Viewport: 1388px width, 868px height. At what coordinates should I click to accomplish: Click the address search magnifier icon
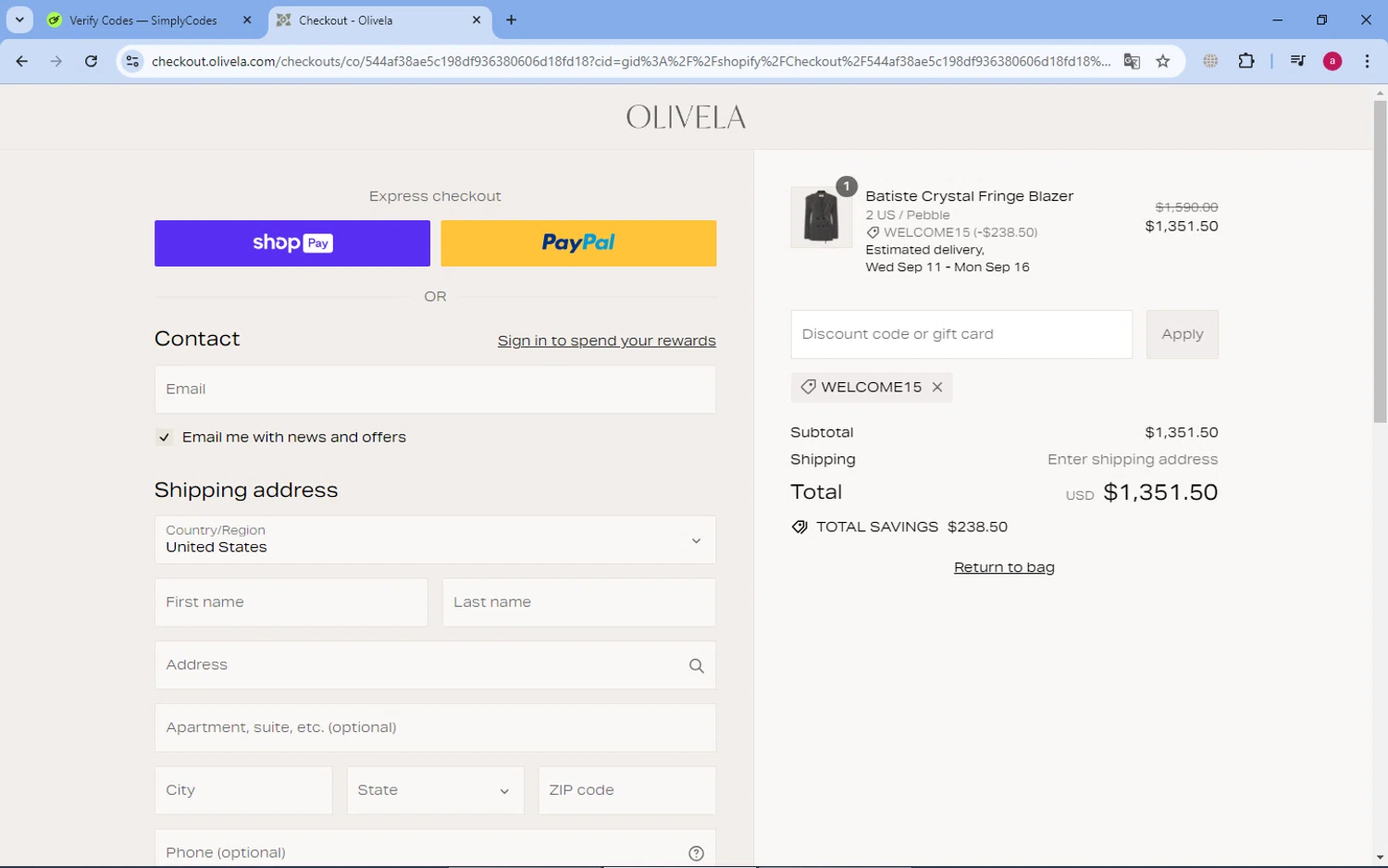tap(697, 665)
